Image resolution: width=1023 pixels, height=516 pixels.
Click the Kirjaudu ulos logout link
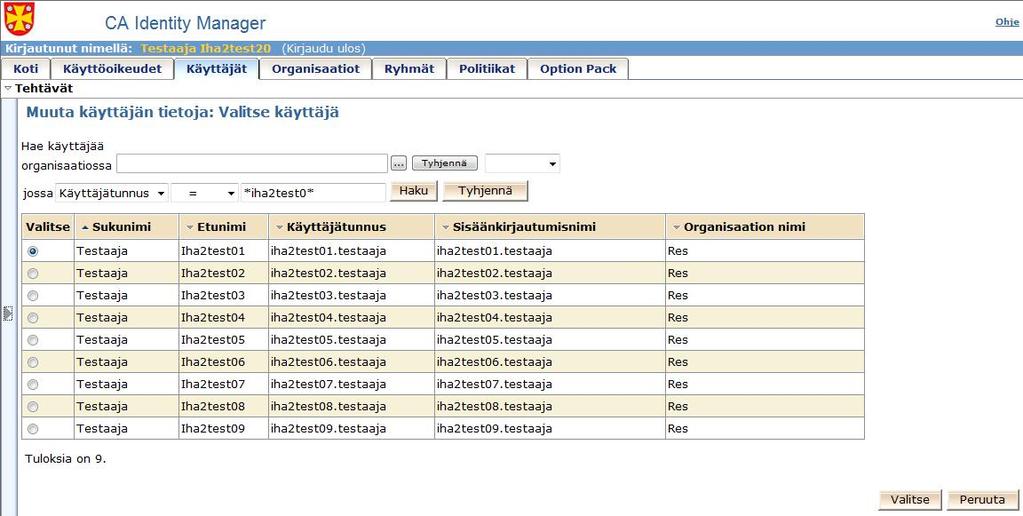pos(324,49)
